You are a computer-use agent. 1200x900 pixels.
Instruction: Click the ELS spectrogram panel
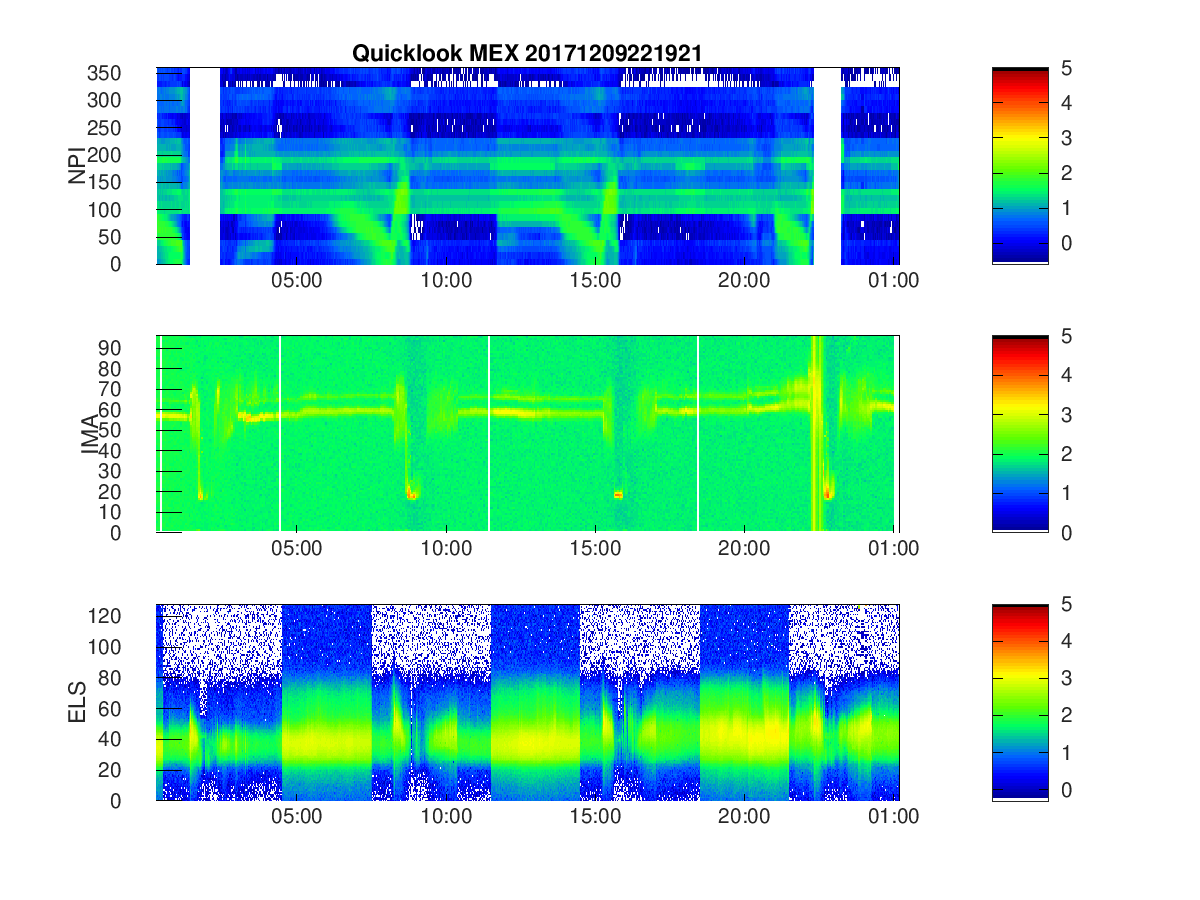pyautogui.click(x=528, y=702)
